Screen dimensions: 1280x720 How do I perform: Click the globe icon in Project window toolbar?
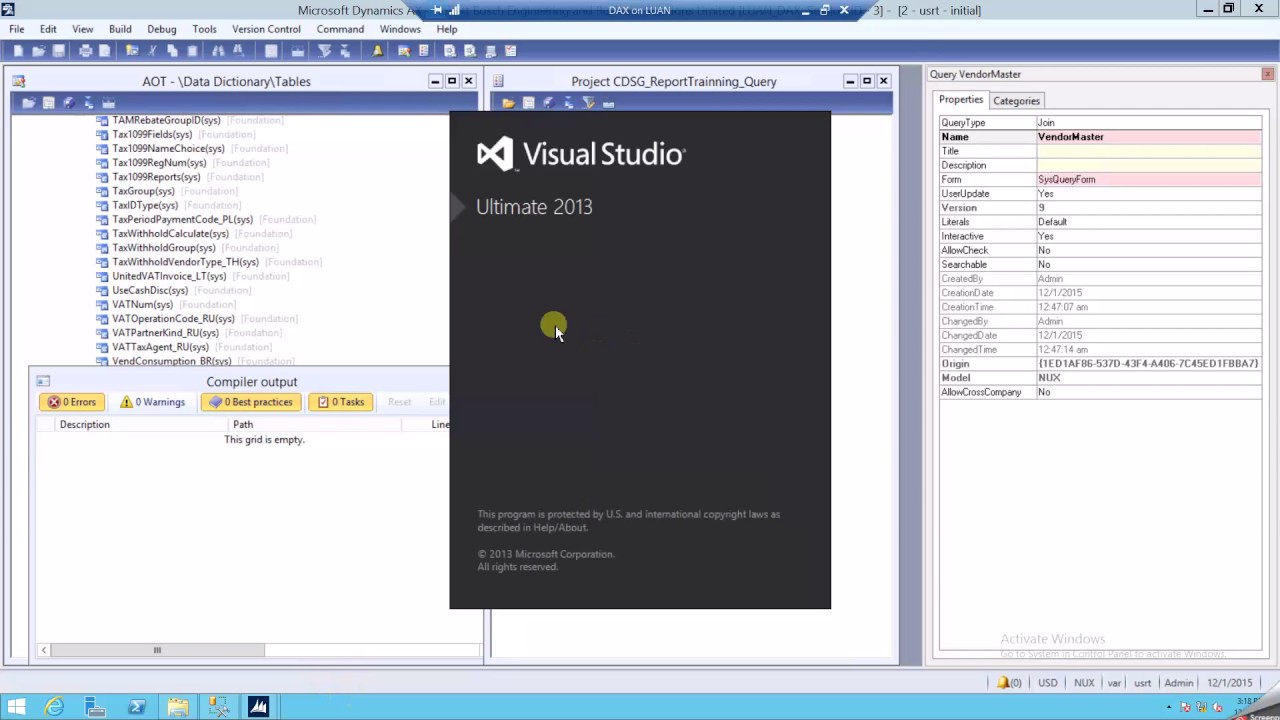[x=548, y=103]
